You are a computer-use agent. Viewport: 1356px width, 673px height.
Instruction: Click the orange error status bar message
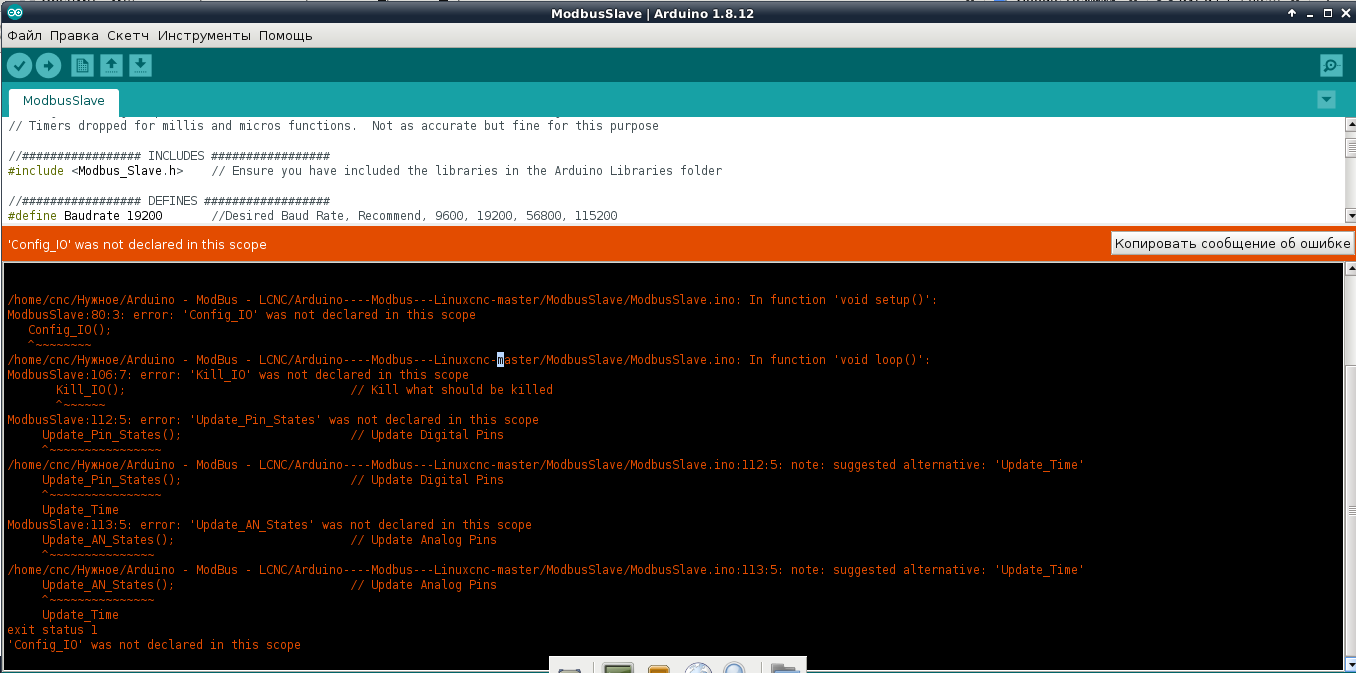(137, 244)
